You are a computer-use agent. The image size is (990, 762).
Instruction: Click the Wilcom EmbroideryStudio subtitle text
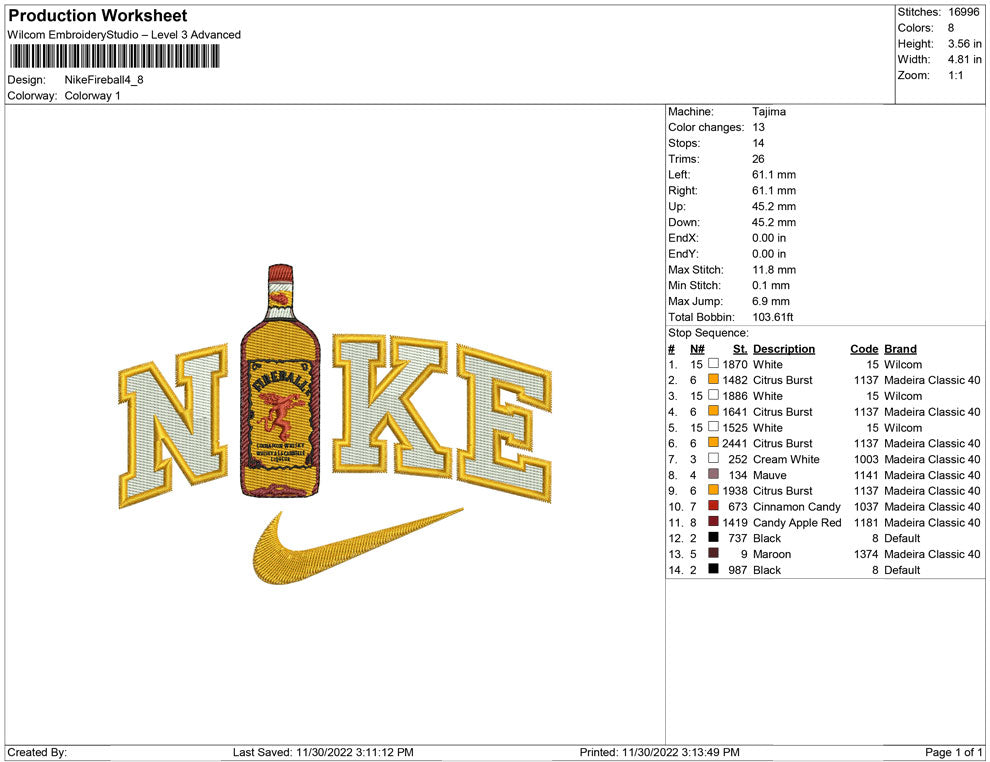124,35
